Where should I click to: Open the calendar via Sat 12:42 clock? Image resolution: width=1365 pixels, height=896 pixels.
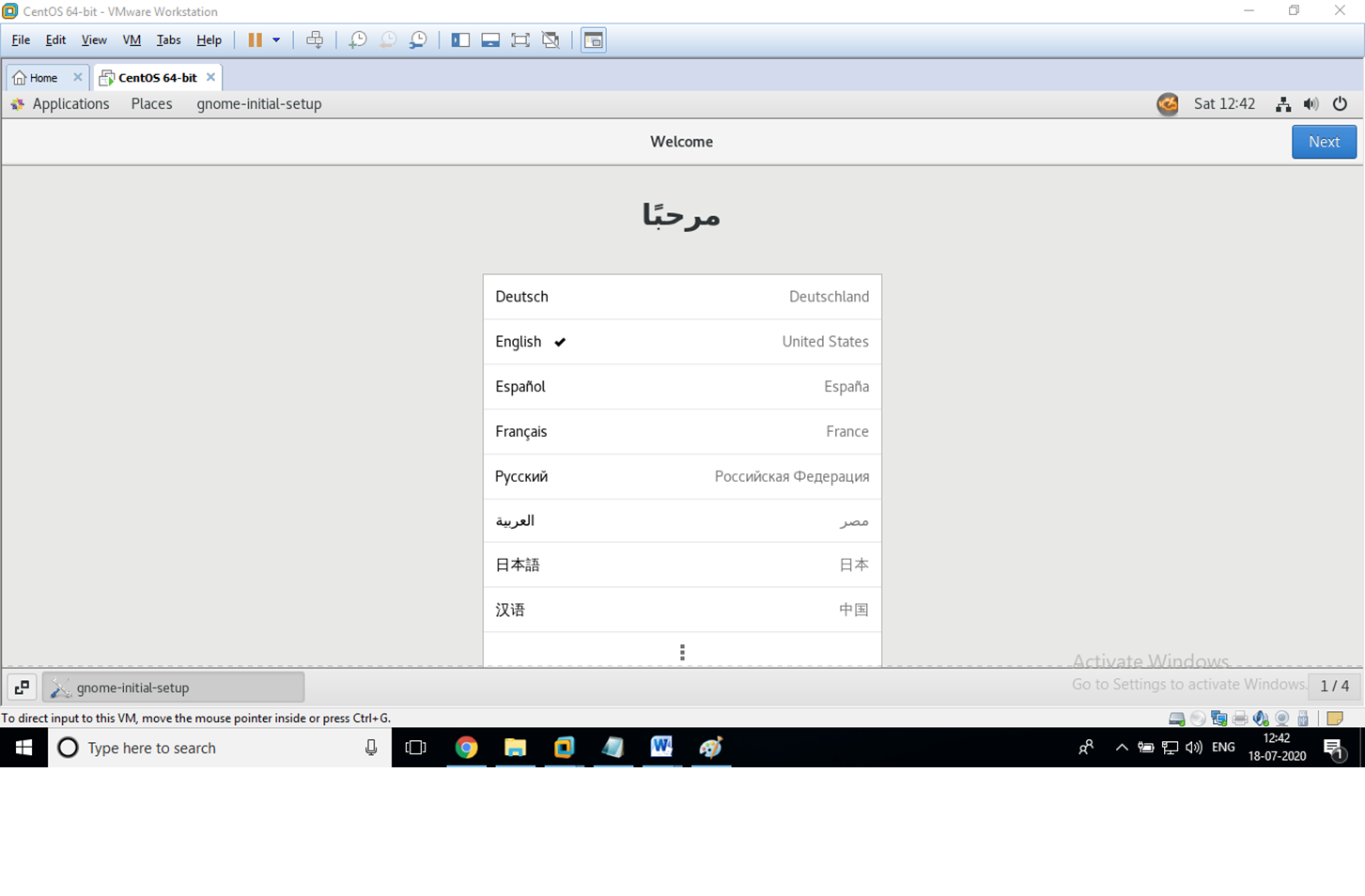(x=1224, y=103)
